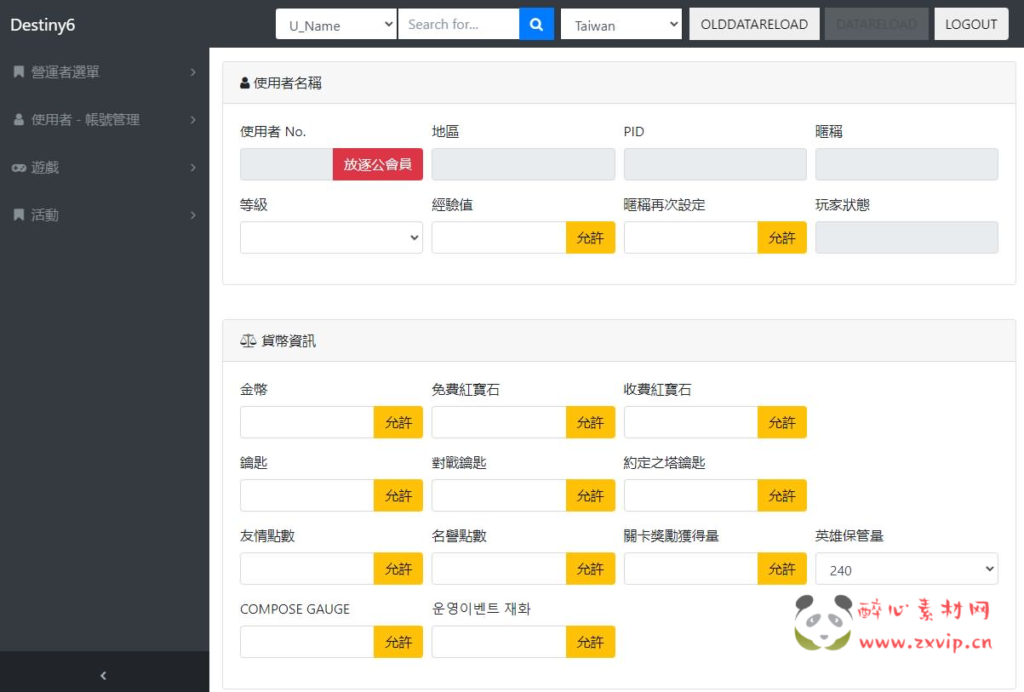The width and height of the screenshot is (1024, 692).
Task: Collapse the sidebar using the arrow icon
Action: 103,675
